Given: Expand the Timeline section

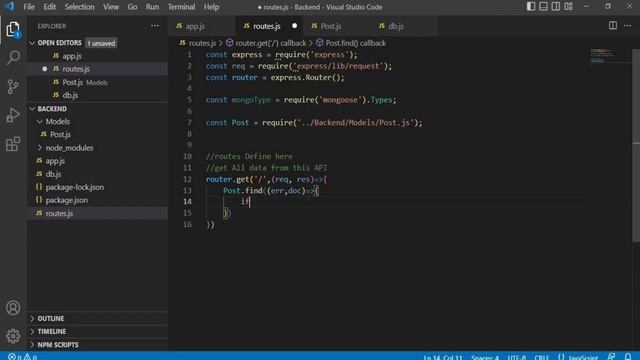Looking at the screenshot, I should pyautogui.click(x=98, y=331).
